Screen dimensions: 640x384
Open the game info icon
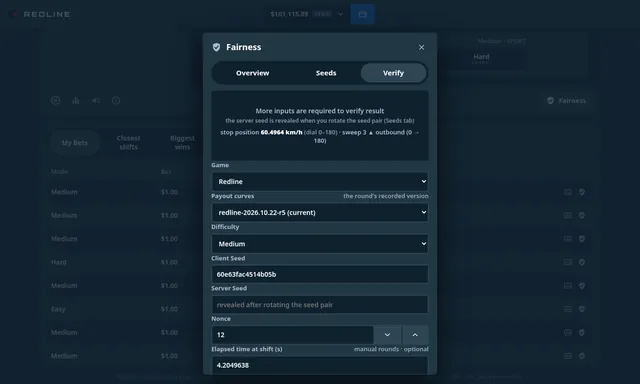[116, 100]
